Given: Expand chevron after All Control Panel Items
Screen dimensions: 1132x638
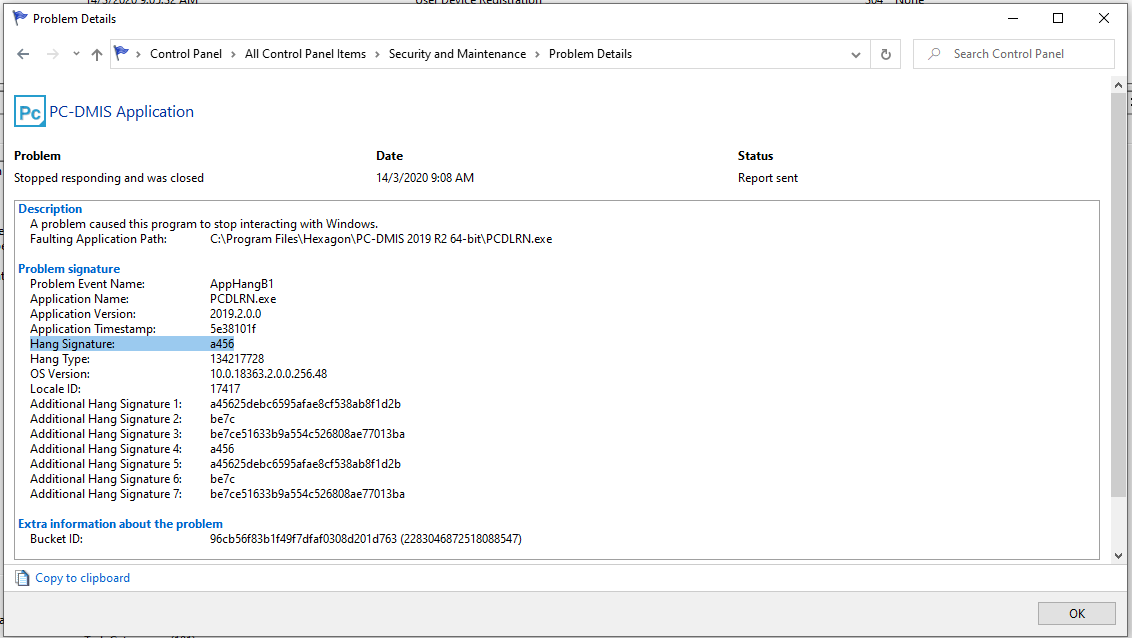Looking at the screenshot, I should 377,54.
